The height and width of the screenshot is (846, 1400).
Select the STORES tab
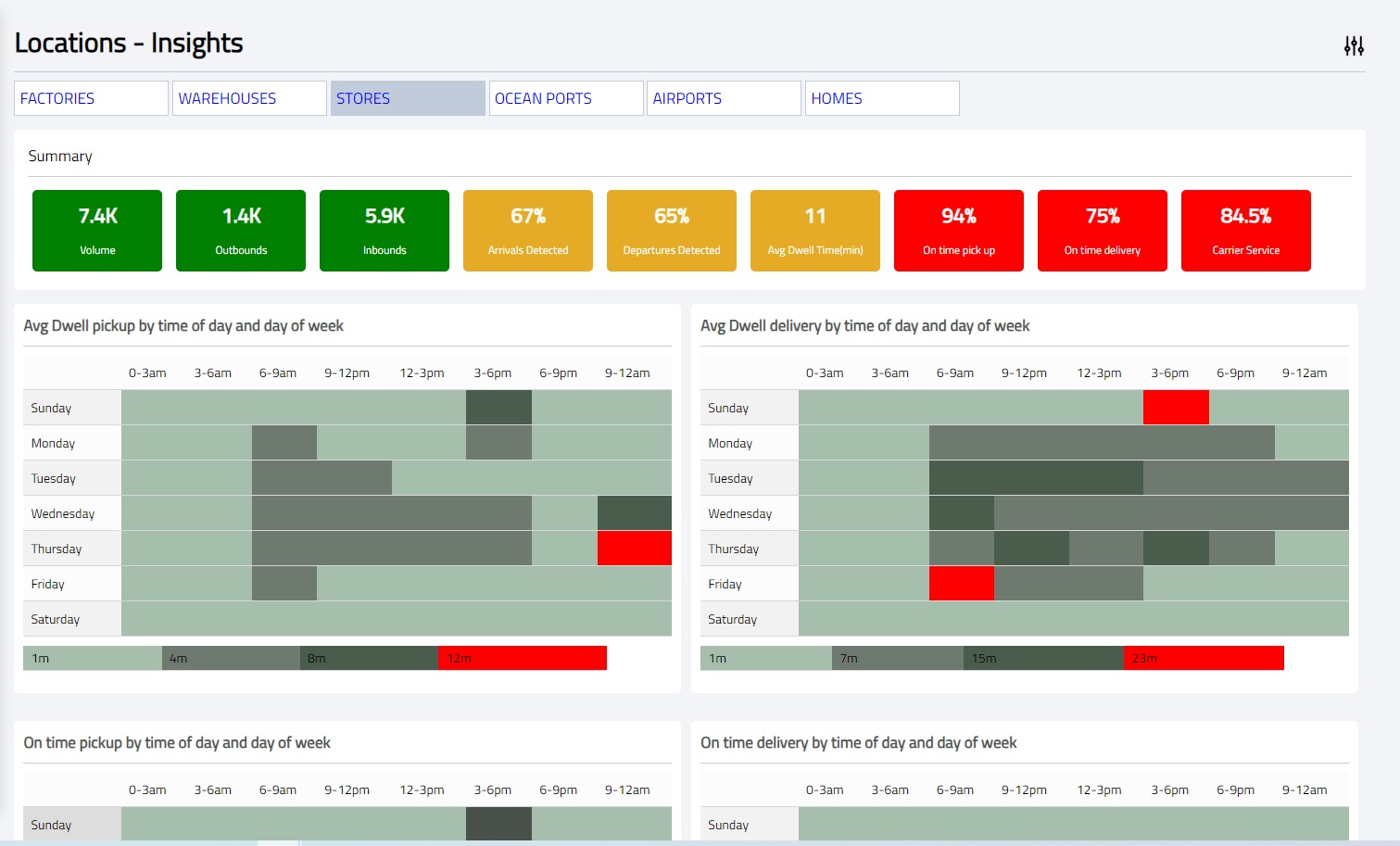[x=408, y=98]
